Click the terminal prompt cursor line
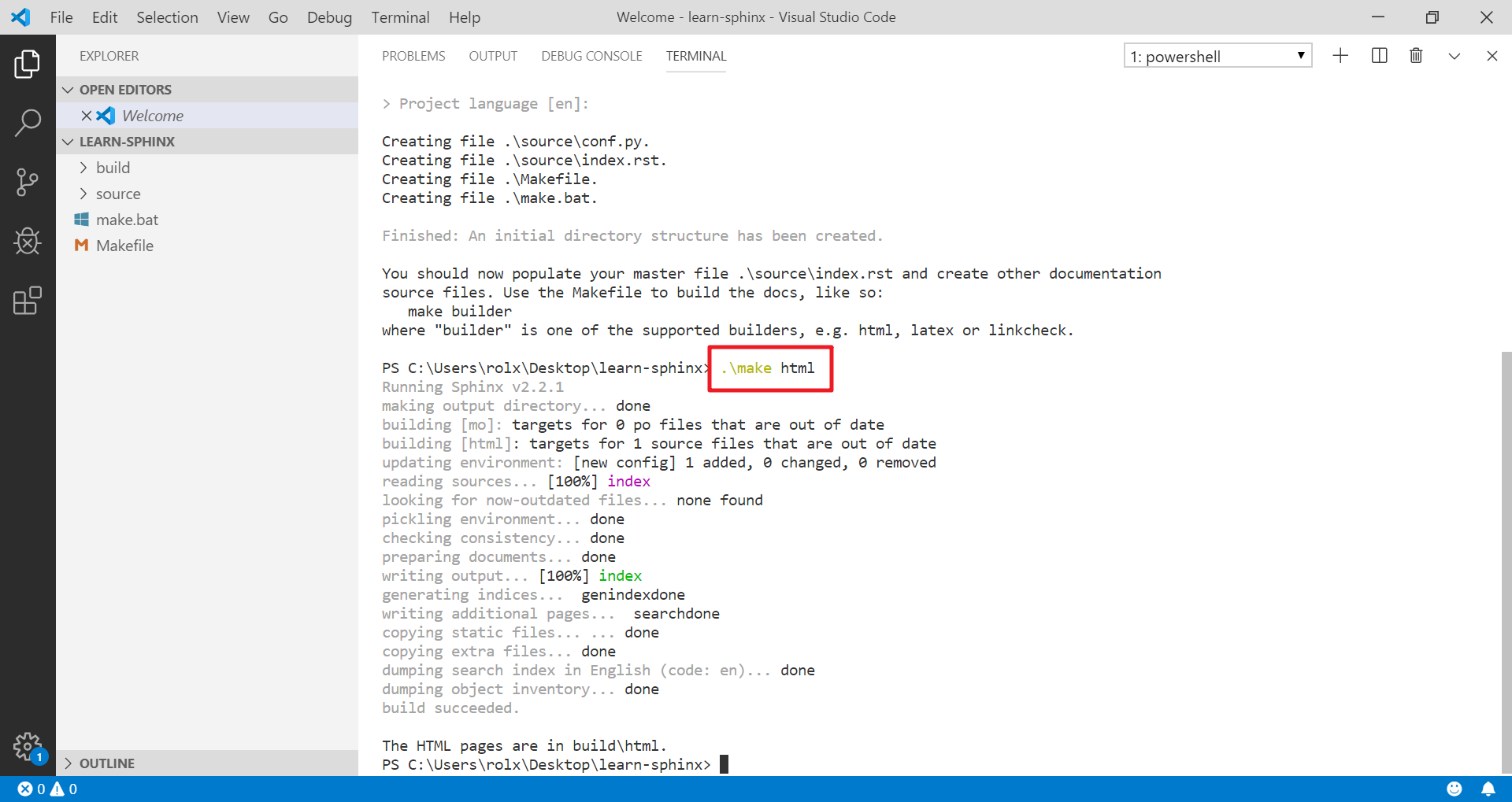 click(555, 764)
